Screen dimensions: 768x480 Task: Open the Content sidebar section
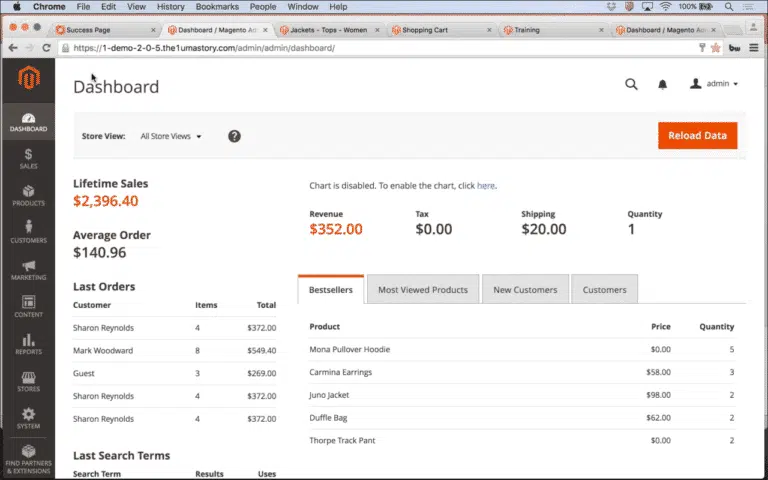point(28,306)
